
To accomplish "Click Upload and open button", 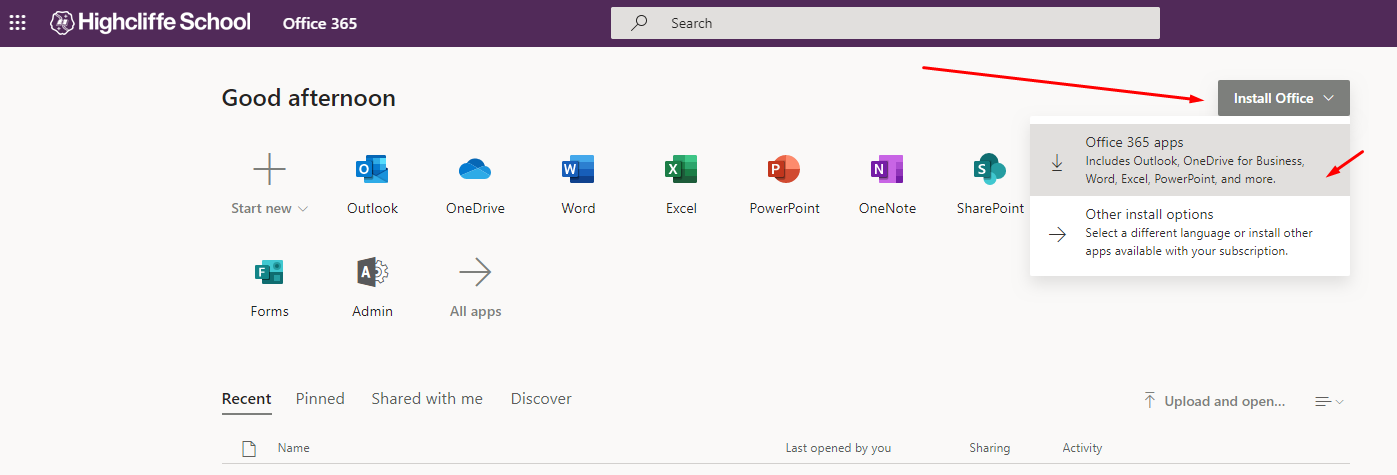I will tap(1215, 401).
